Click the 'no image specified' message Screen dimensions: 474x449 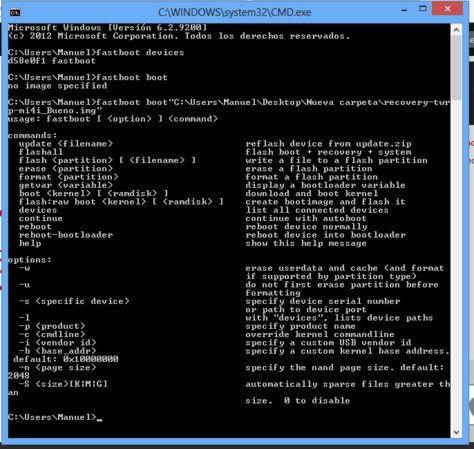57,86
